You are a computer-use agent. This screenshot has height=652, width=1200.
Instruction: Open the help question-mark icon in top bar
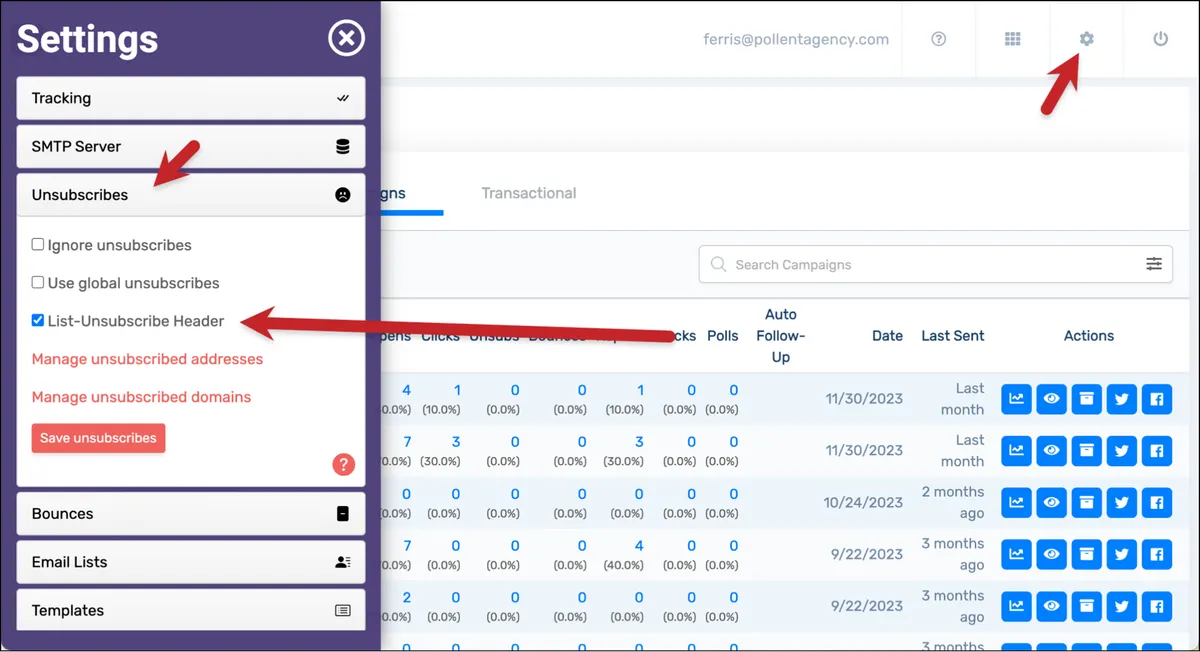(x=938, y=39)
